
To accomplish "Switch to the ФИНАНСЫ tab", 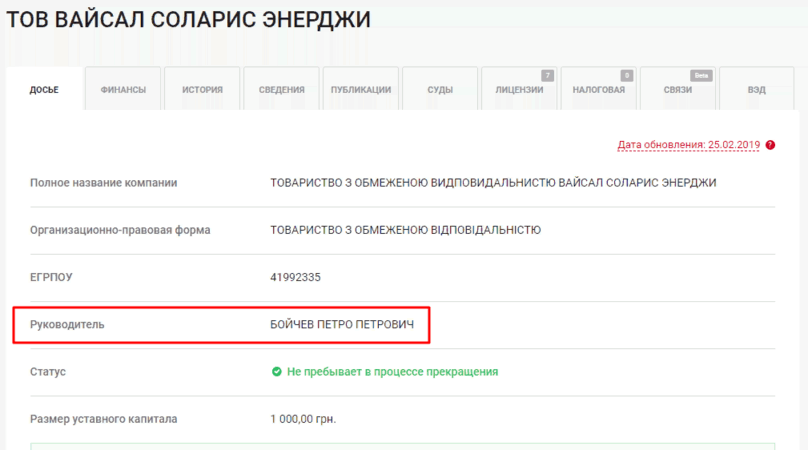I will coord(123,89).
